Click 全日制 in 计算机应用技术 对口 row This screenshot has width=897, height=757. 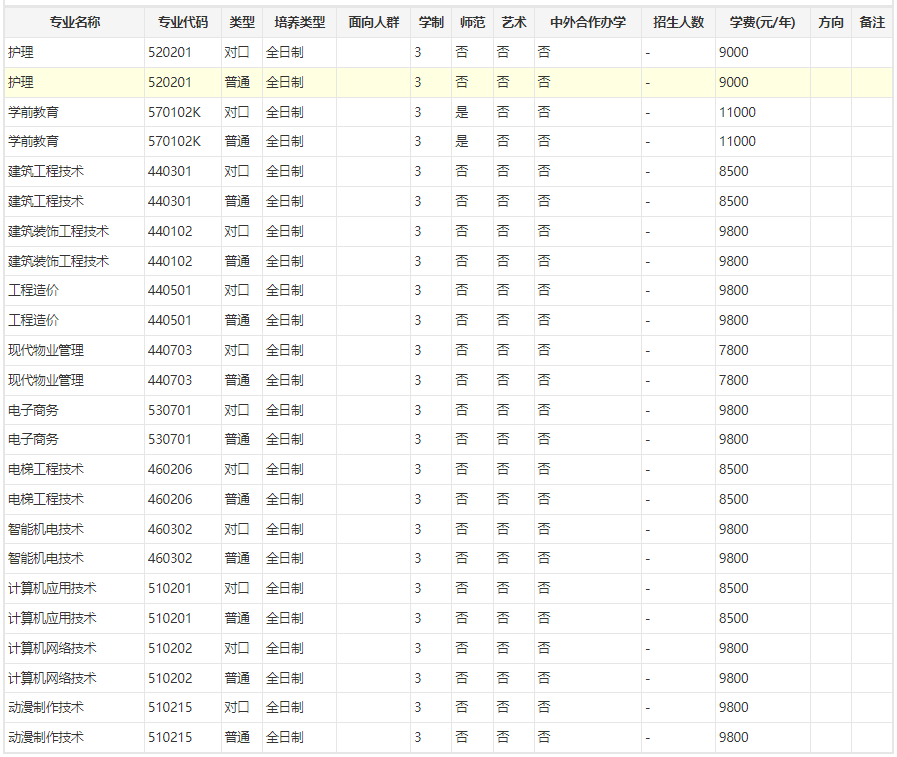(x=285, y=588)
